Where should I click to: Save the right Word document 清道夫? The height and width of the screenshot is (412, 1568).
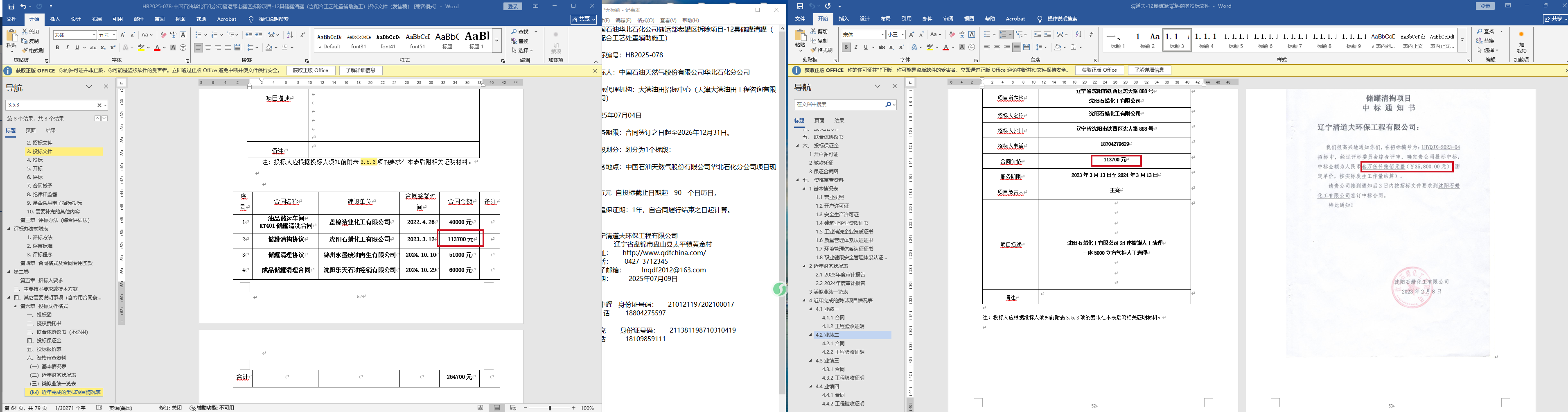pos(800,6)
